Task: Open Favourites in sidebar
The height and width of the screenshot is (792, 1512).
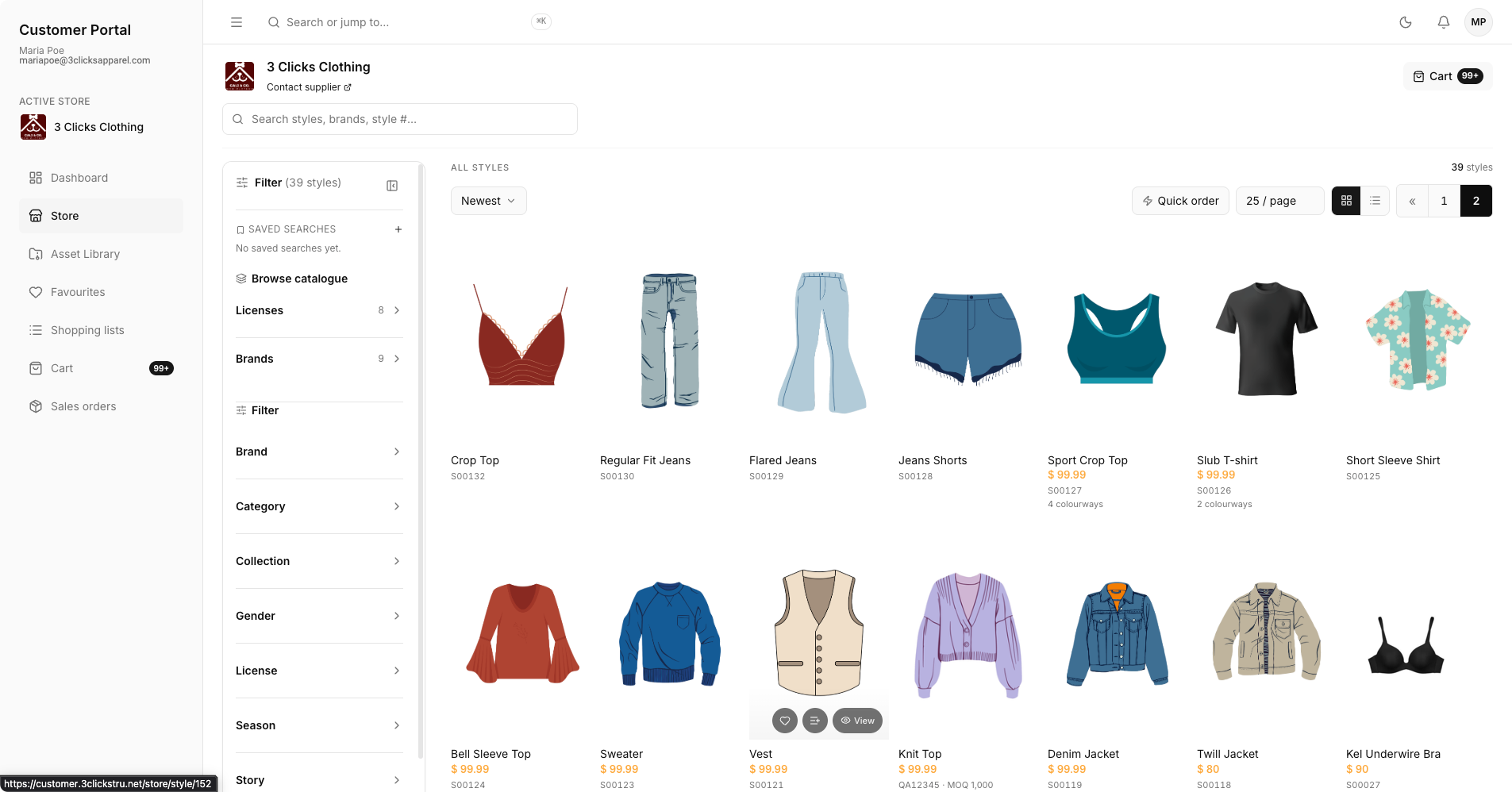Action: 101,292
